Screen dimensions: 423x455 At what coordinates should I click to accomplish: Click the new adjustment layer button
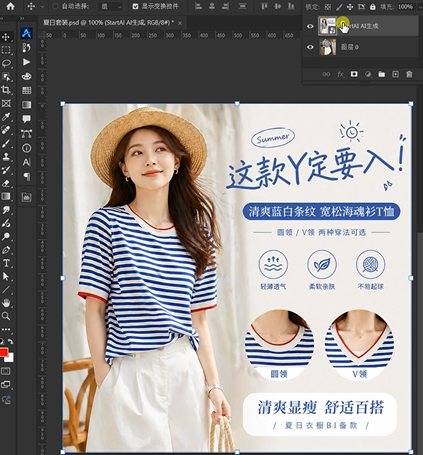click(368, 74)
